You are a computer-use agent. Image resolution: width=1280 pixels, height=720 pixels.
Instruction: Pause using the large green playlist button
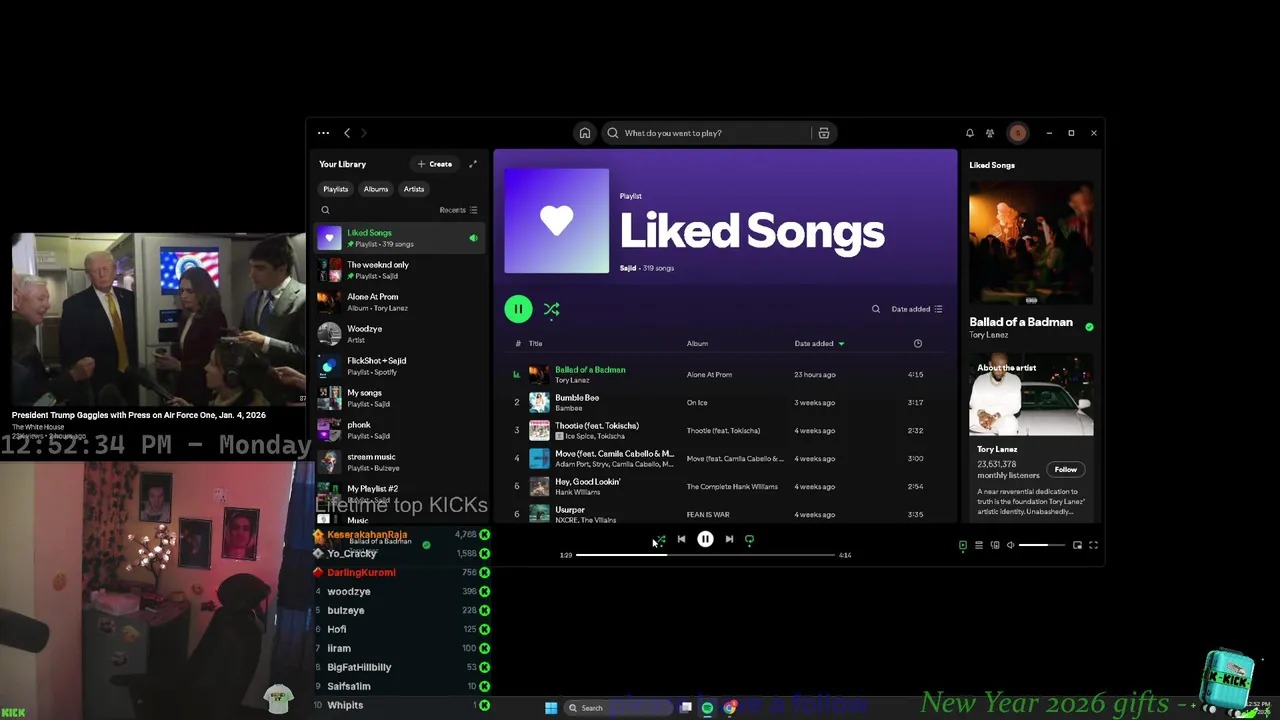coord(518,309)
